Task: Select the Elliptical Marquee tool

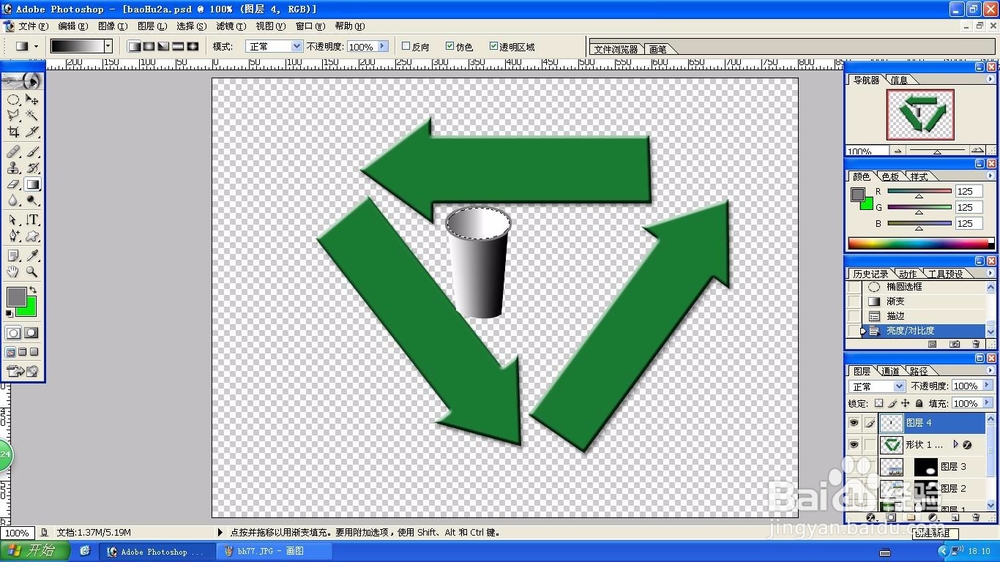Action: pyautogui.click(x=13, y=100)
